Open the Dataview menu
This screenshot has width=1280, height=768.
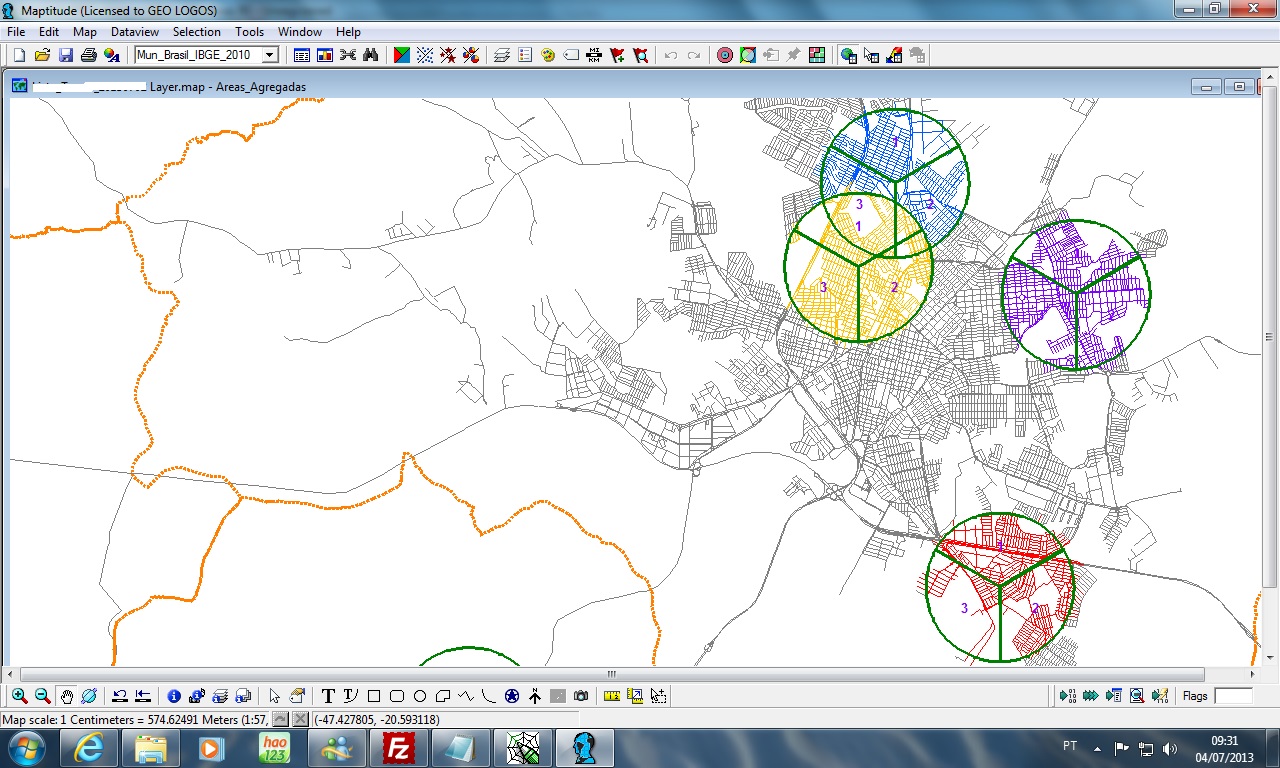click(134, 32)
